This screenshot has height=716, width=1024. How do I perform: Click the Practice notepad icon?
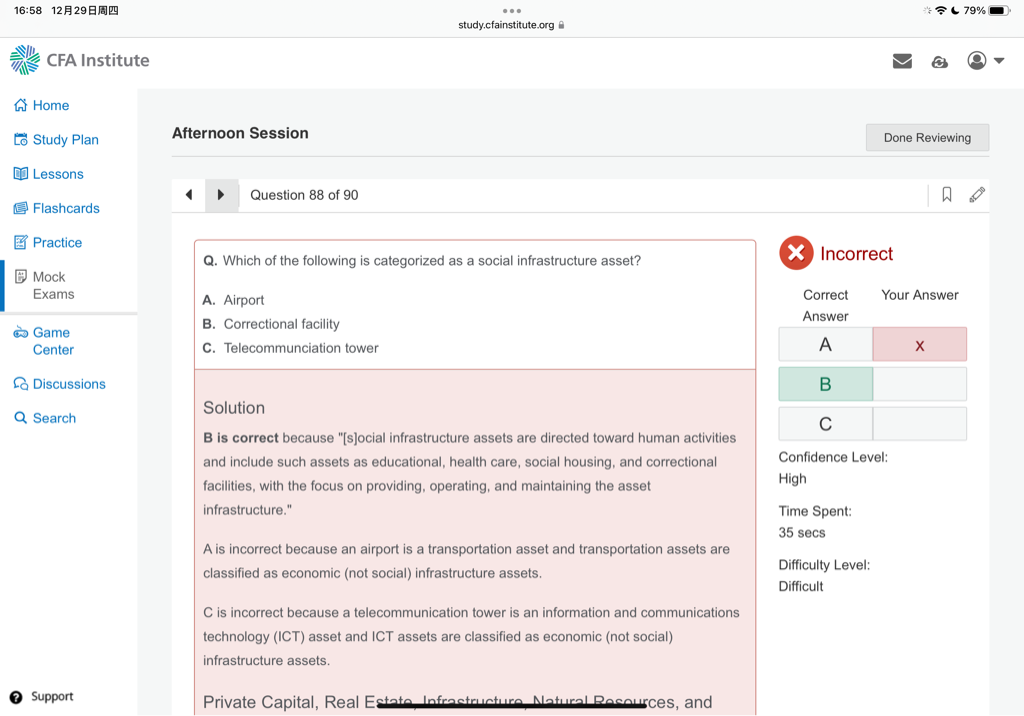tap(21, 242)
